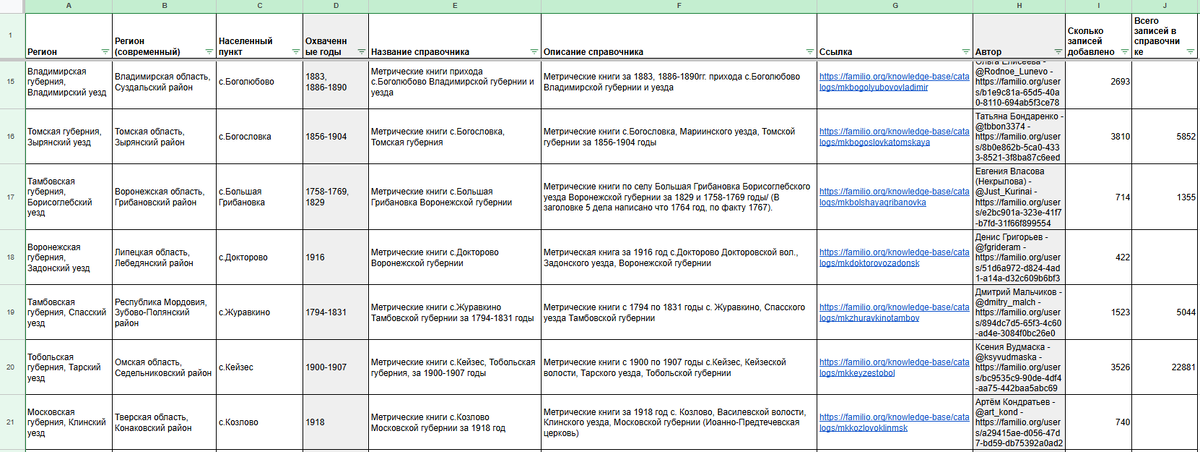Select the cell с.Козлово
Image resolution: width=1200 pixels, height=452 pixels.
pyautogui.click(x=258, y=422)
